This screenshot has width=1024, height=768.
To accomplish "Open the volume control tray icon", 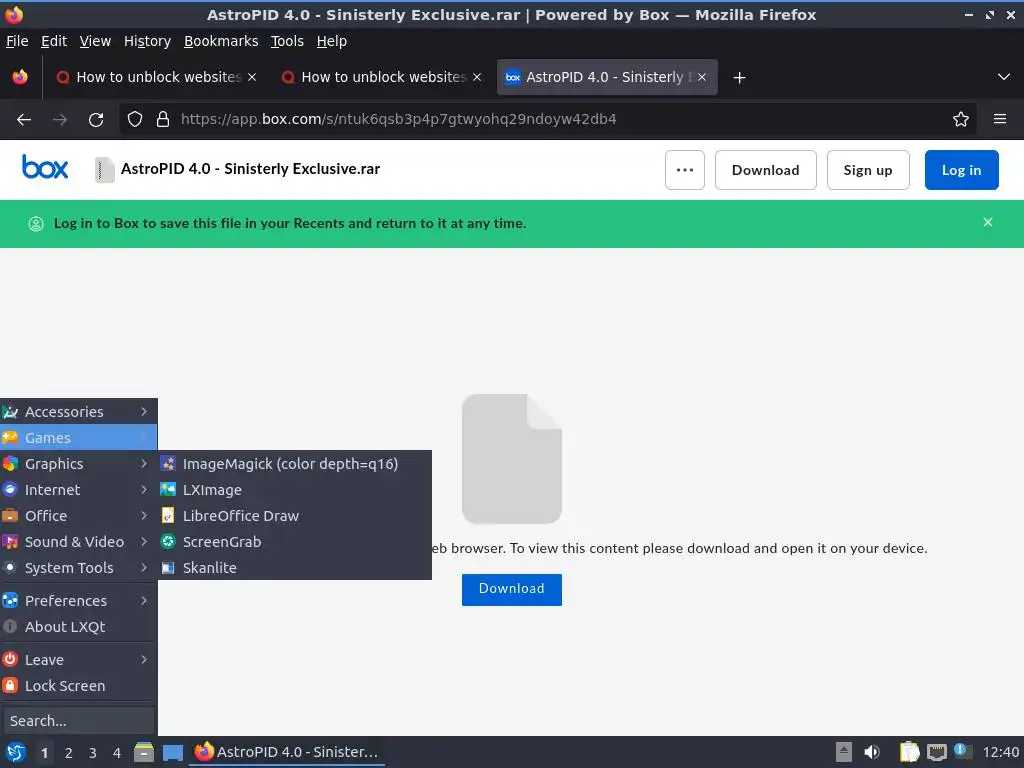I will tap(872, 752).
